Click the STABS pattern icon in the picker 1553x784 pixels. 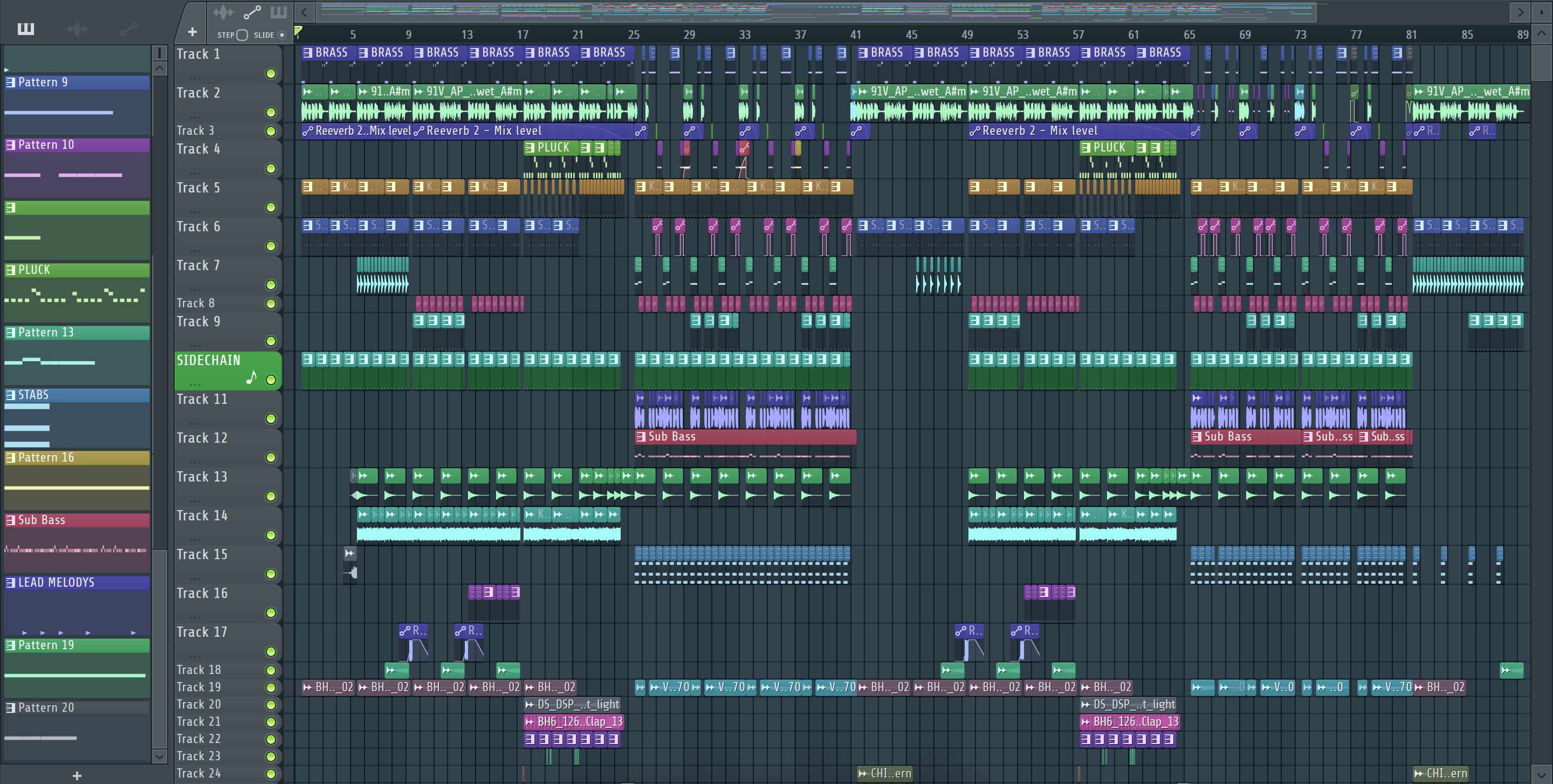coord(10,395)
